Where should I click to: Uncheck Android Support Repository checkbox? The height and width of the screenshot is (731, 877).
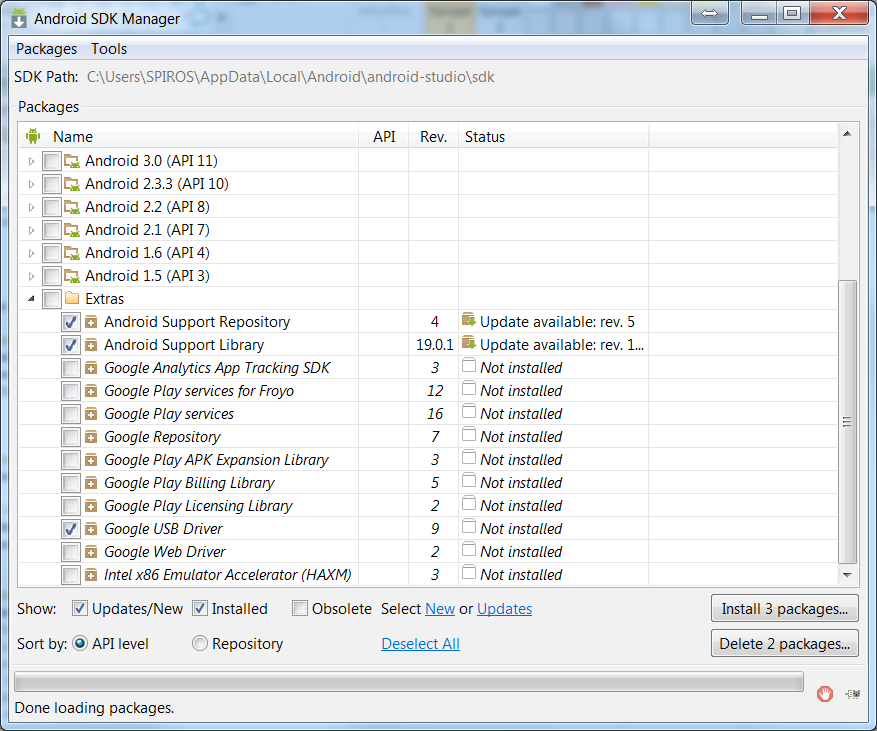click(70, 322)
